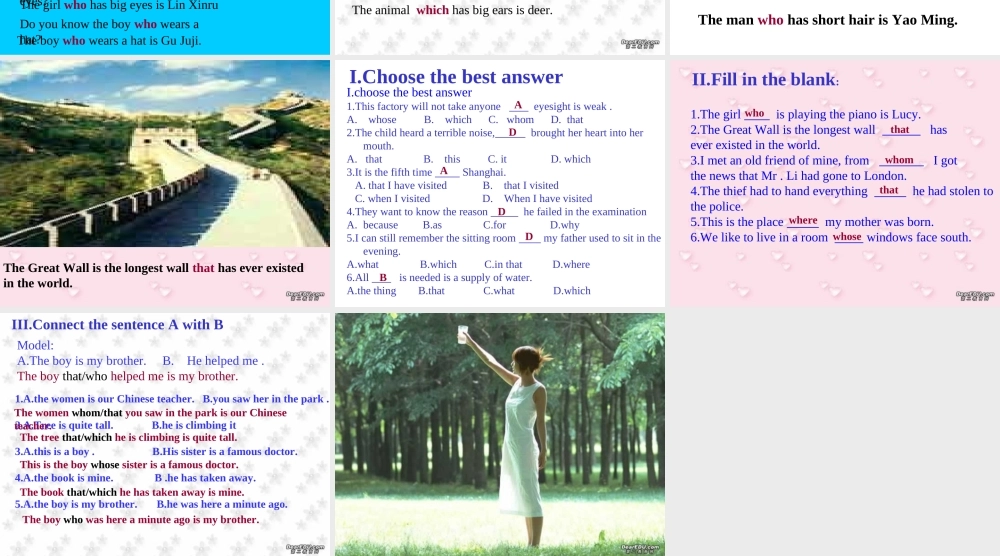The height and width of the screenshot is (556, 1000).
Task: Click the sentence about deer's big ears
Action: point(452,11)
